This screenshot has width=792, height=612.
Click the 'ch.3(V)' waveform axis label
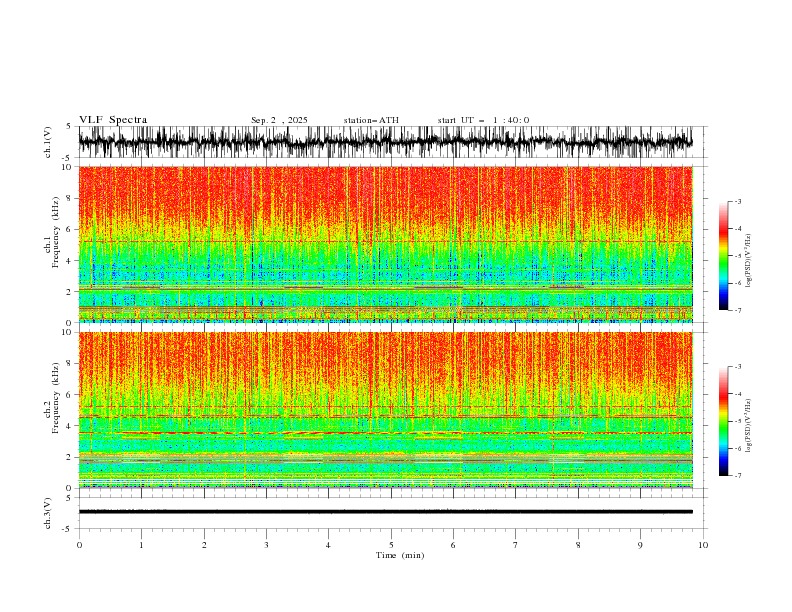pos(48,513)
